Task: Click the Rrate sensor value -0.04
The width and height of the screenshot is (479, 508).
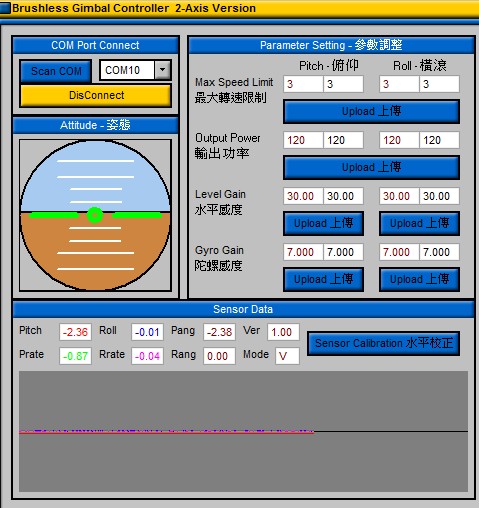Action: (x=147, y=356)
